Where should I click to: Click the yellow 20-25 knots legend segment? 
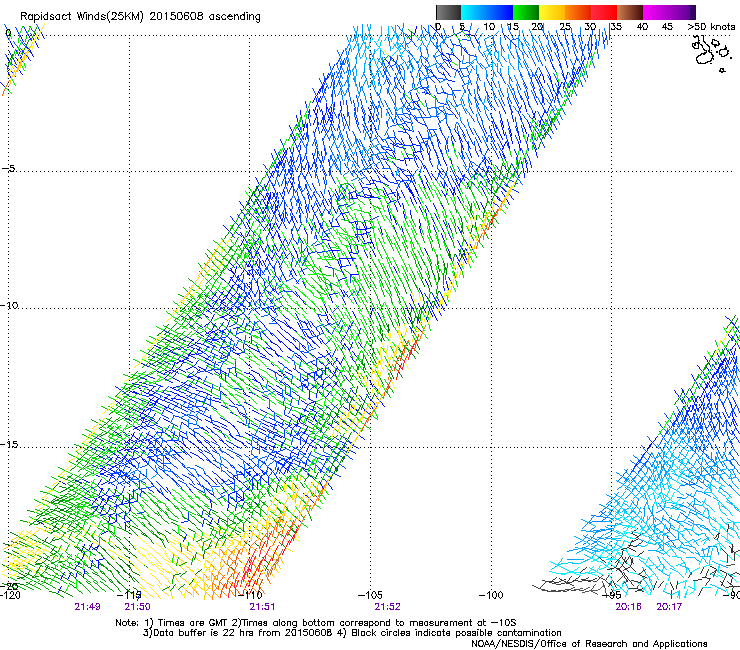click(552, 12)
